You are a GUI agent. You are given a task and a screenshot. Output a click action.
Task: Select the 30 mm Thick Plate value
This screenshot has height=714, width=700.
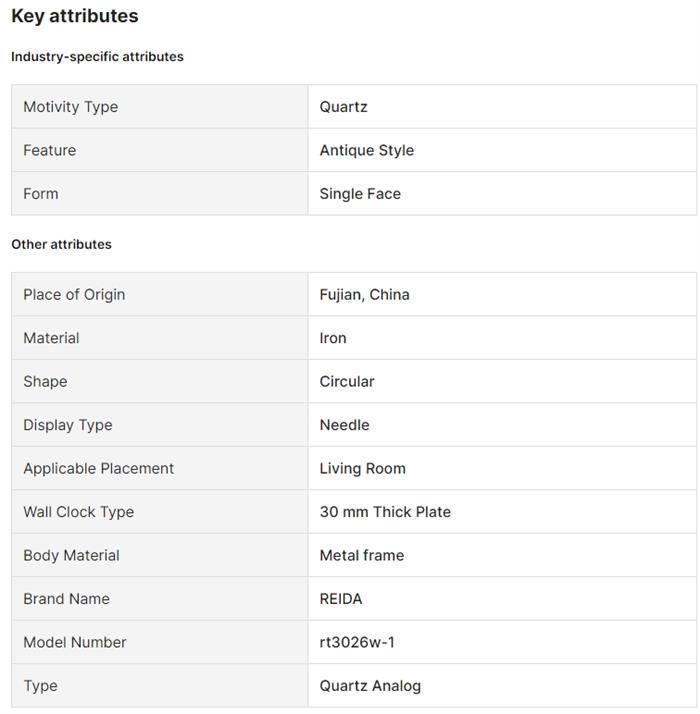[x=385, y=512]
